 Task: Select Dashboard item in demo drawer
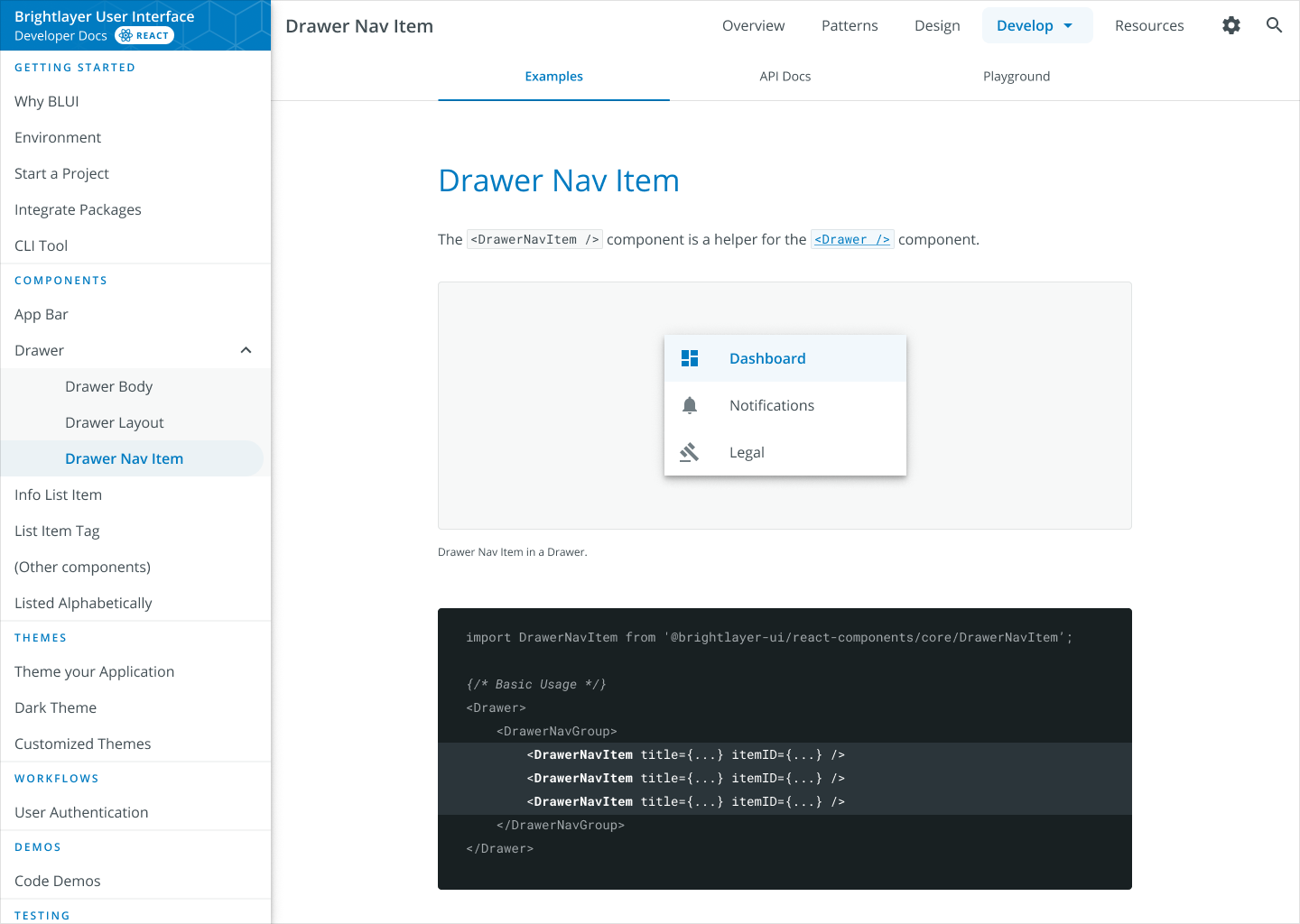coord(785,358)
